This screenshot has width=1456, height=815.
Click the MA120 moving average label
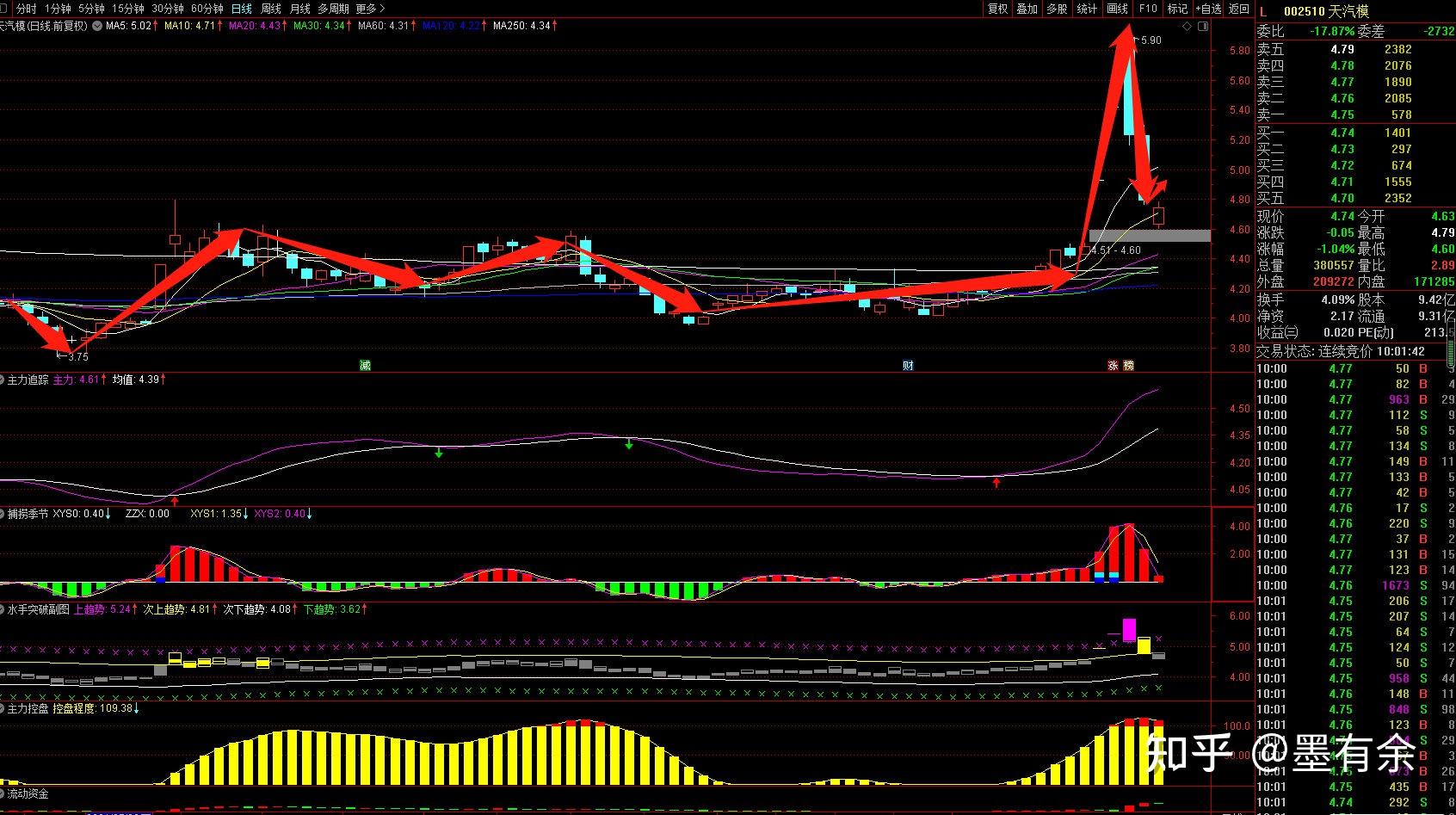click(453, 26)
